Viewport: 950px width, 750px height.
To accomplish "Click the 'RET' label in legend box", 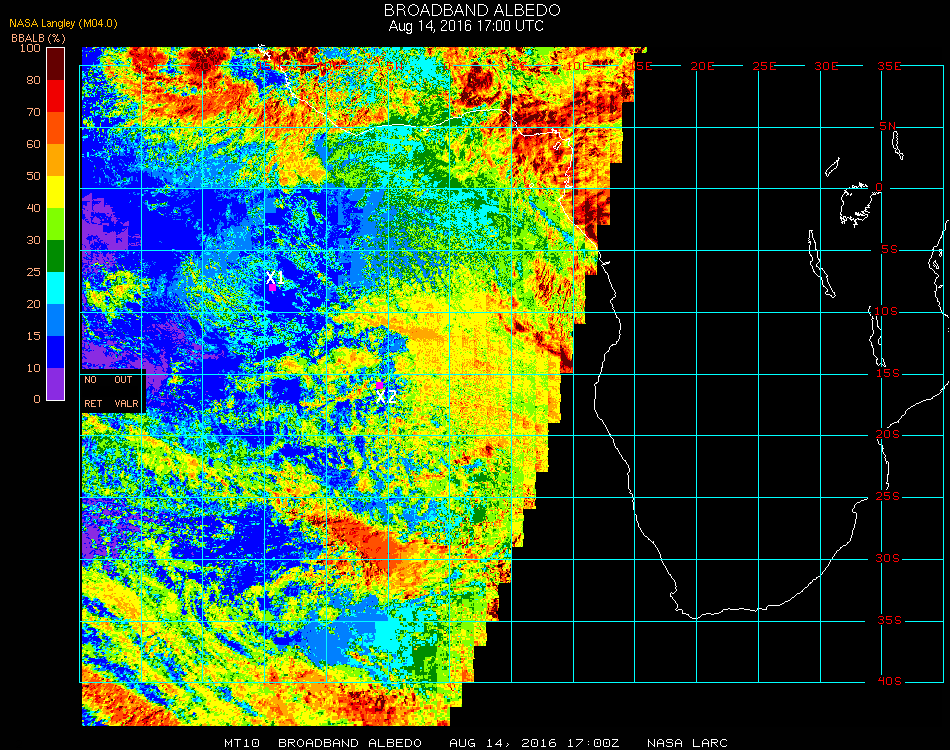I will (93, 403).
